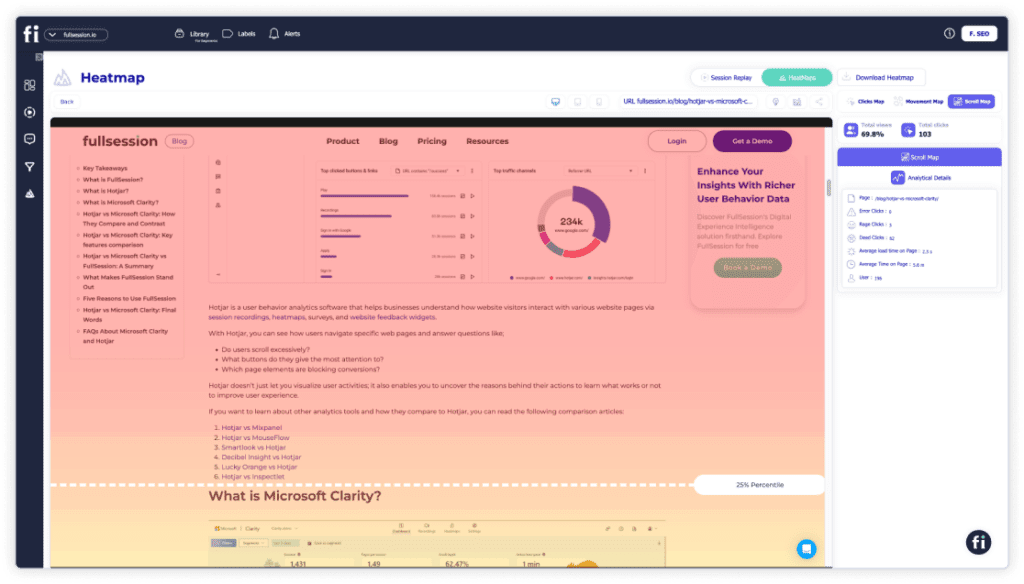This screenshot has height=584, width=1024.
Task: Open the fullsession.io workspace dropdown
Action: point(77,33)
